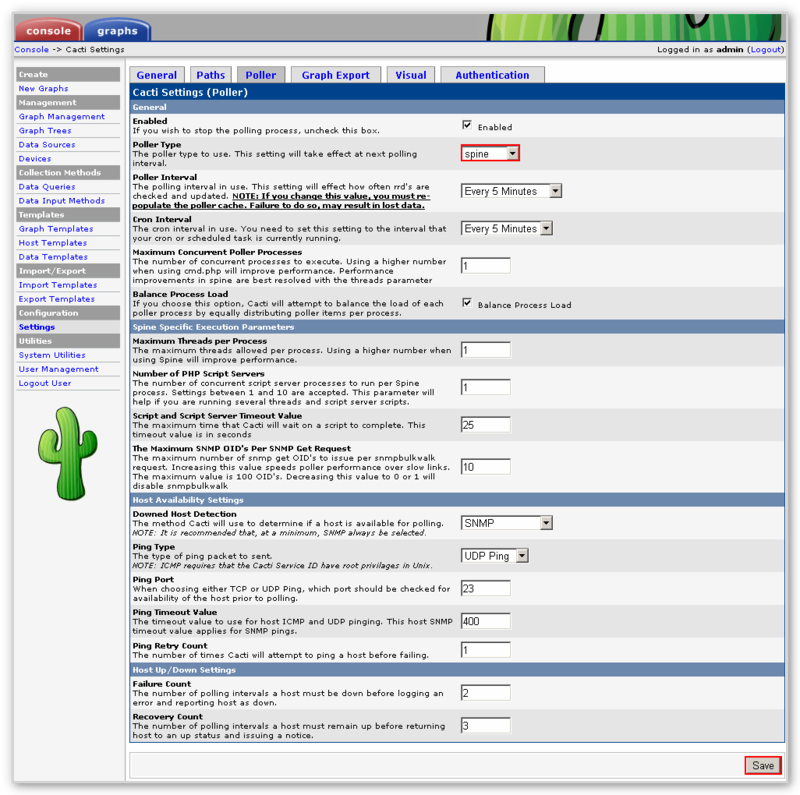Open the Visual settings tab
Screen dimensions: 800x795
411,75
